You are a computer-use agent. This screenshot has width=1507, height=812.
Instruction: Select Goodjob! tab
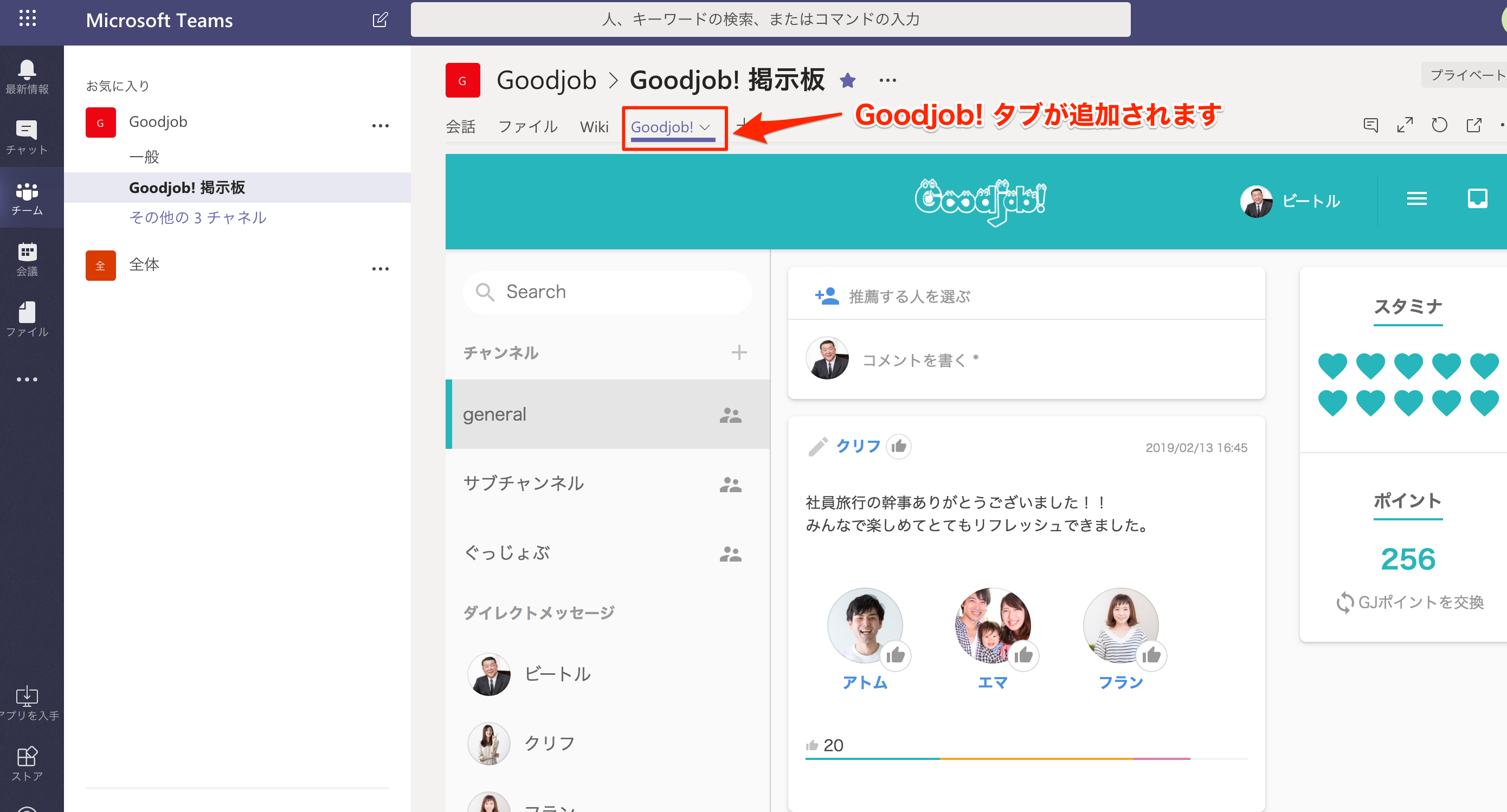662,127
